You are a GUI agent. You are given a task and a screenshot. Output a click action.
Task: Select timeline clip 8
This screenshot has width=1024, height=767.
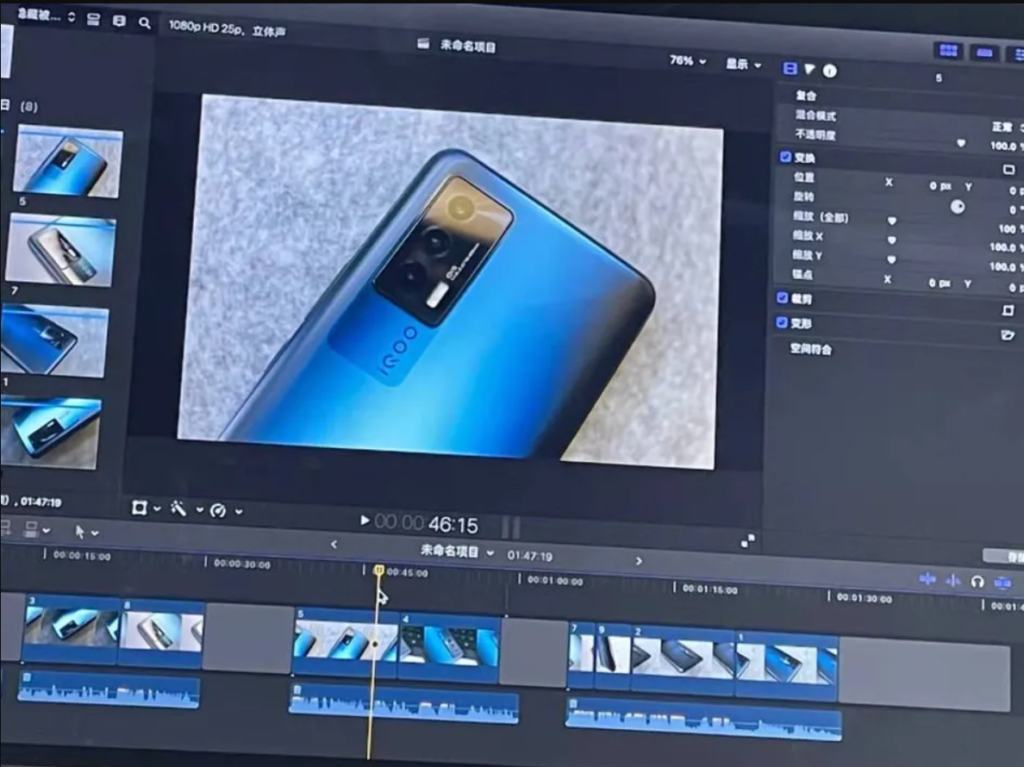(163, 634)
